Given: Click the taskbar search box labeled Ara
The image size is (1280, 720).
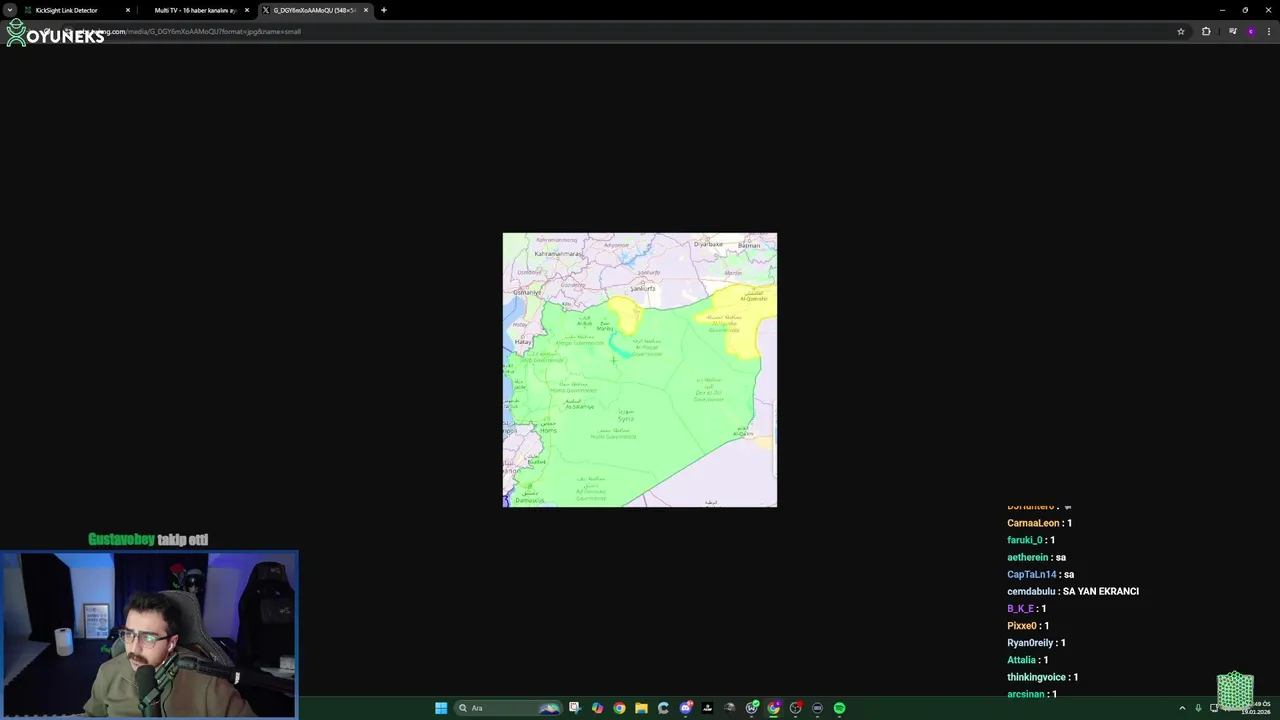Looking at the screenshot, I should tap(507, 708).
